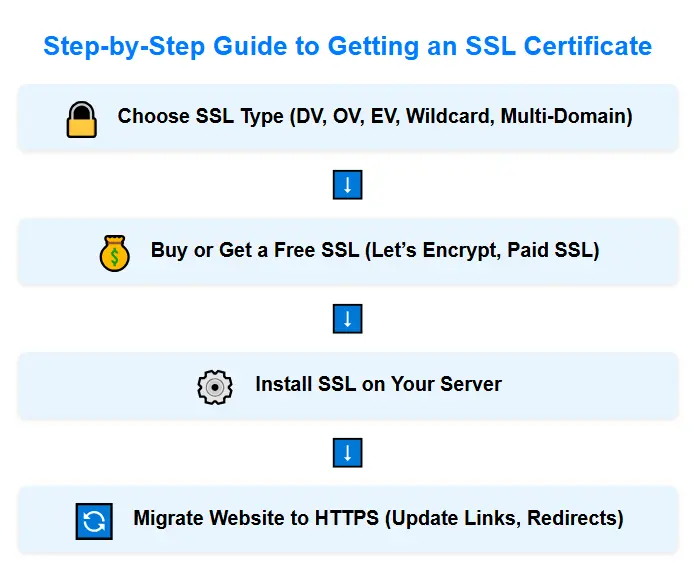Click the Migrate Website to HTTPS text

378,518
